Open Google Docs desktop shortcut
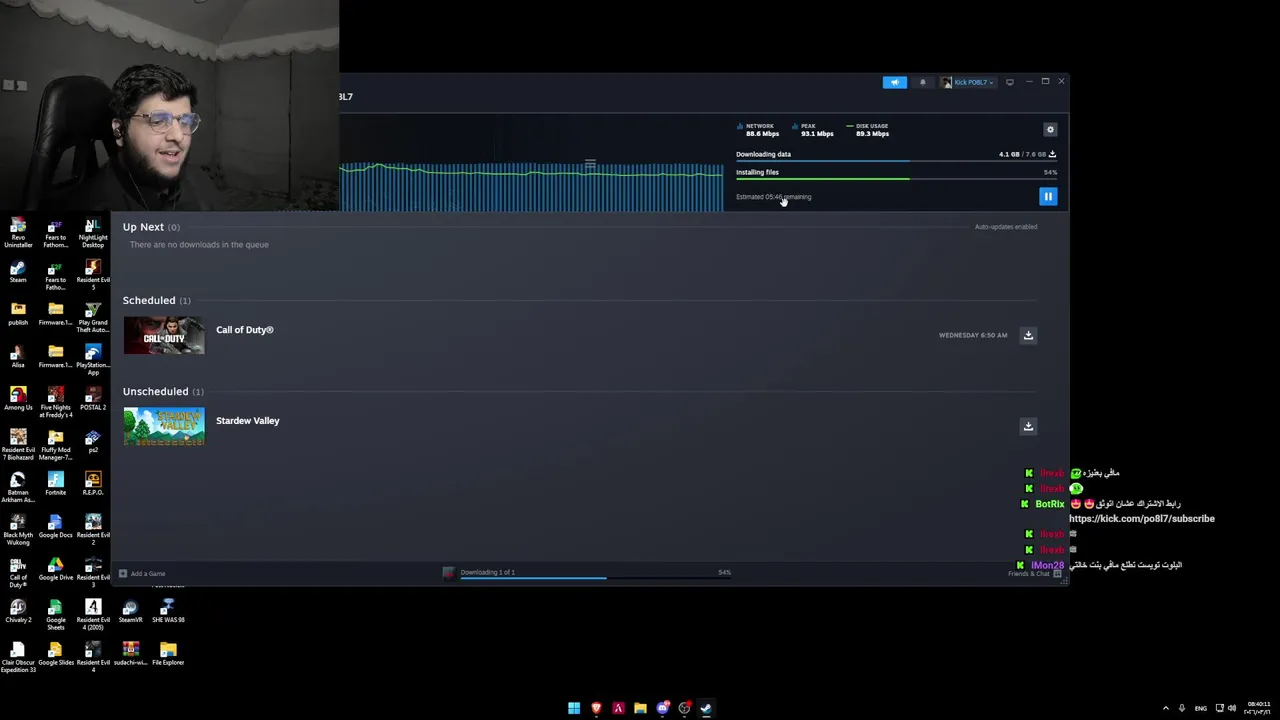 tap(56, 526)
